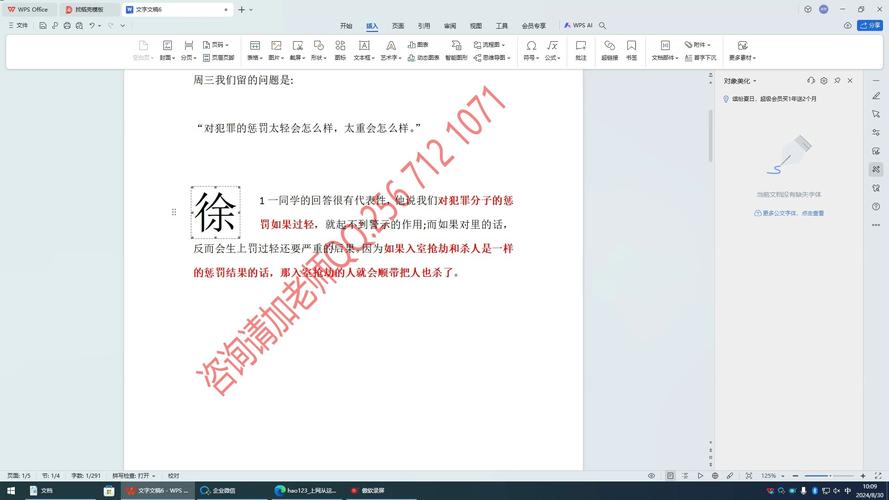Click the search magnifier in the ribbon tabs
This screenshot has width=889, height=500.
(603, 26)
